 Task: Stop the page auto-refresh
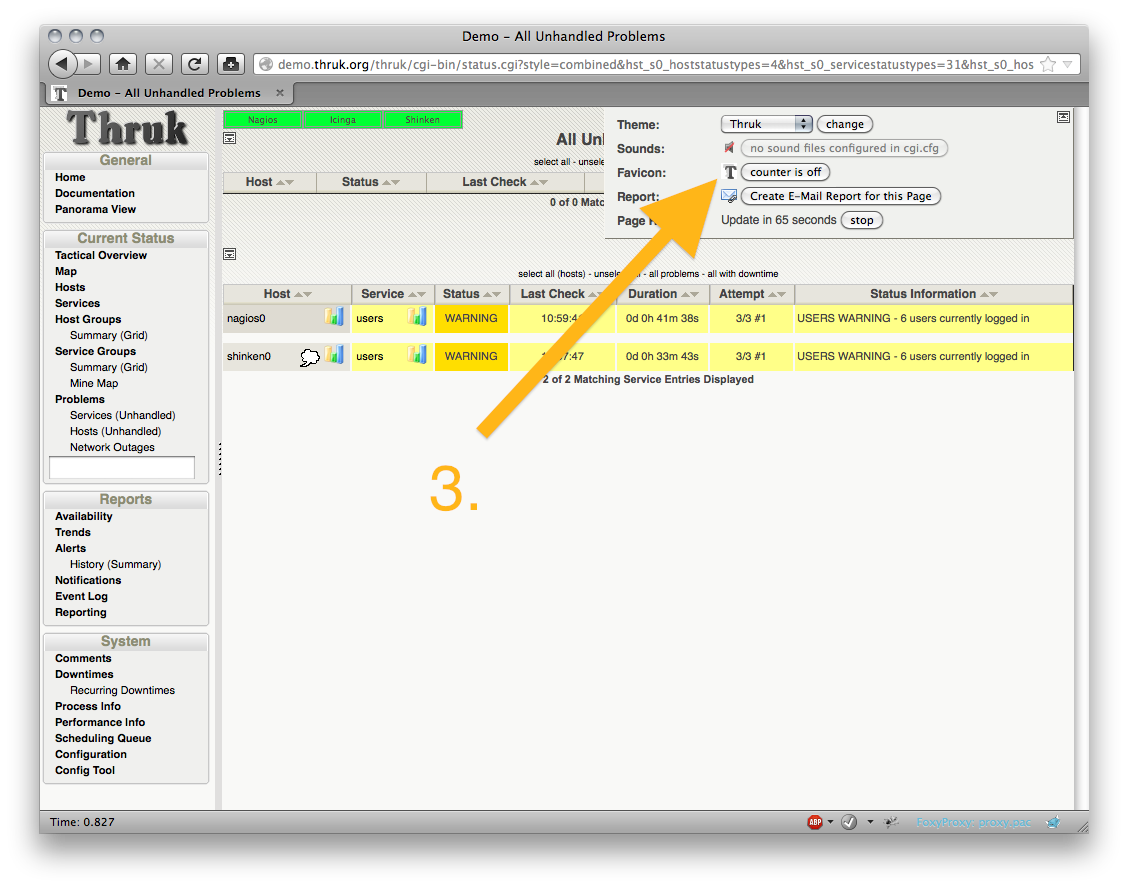pos(862,220)
